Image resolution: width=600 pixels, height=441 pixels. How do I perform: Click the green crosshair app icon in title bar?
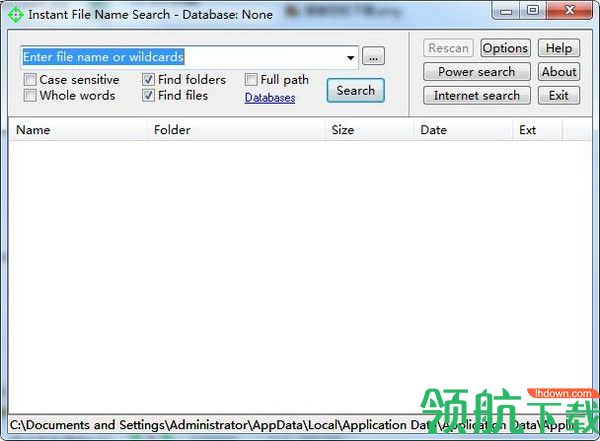(16, 15)
